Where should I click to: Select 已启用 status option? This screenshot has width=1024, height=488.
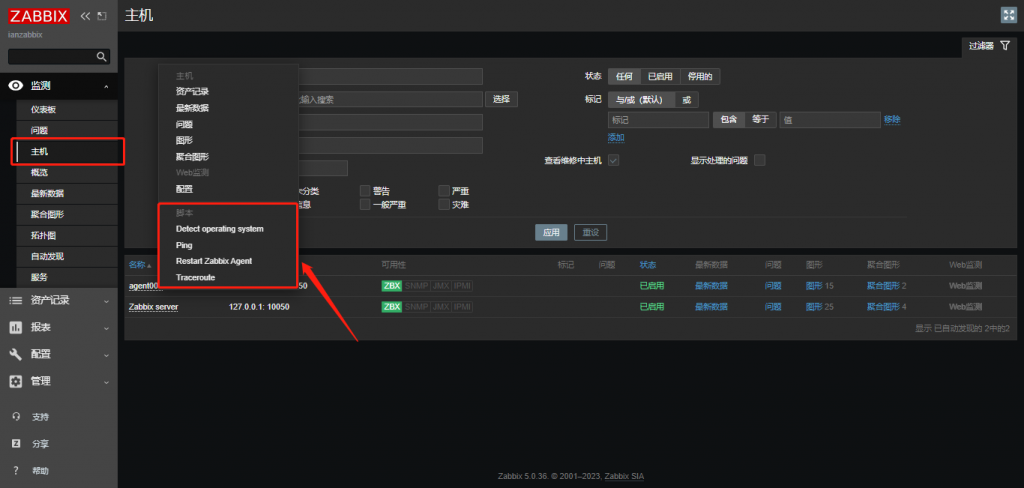[x=660, y=76]
